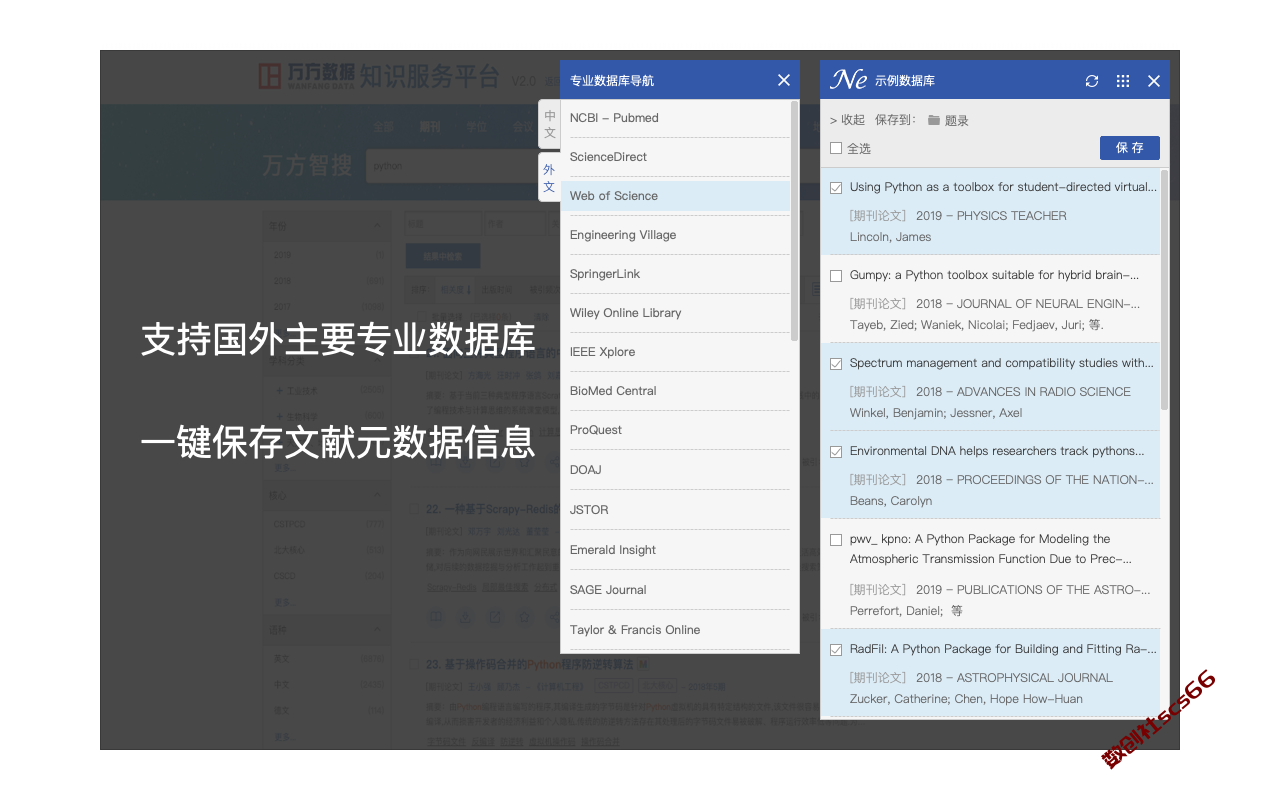Check the pwv_kpno Python Package entry

tap(836, 539)
